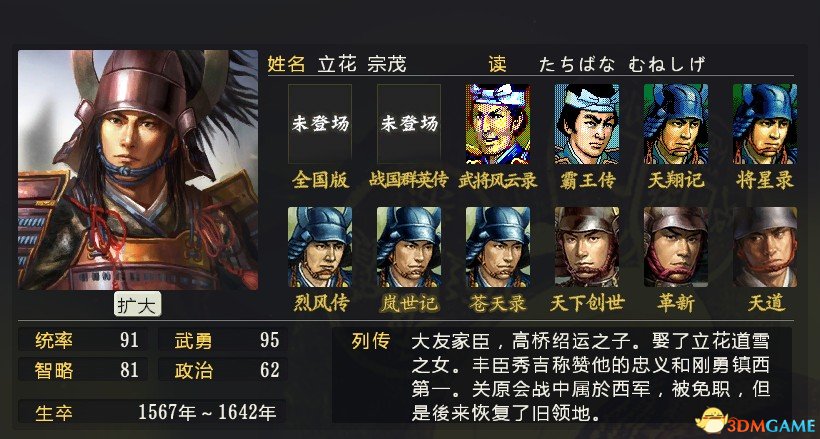This screenshot has height=439, width=820.
Task: Choose the 天翔记 portrait
Action: point(676,124)
